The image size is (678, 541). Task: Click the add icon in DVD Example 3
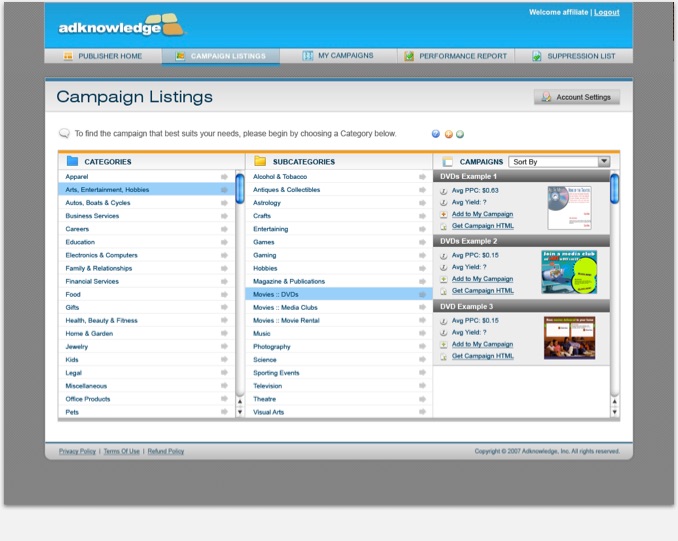point(443,345)
